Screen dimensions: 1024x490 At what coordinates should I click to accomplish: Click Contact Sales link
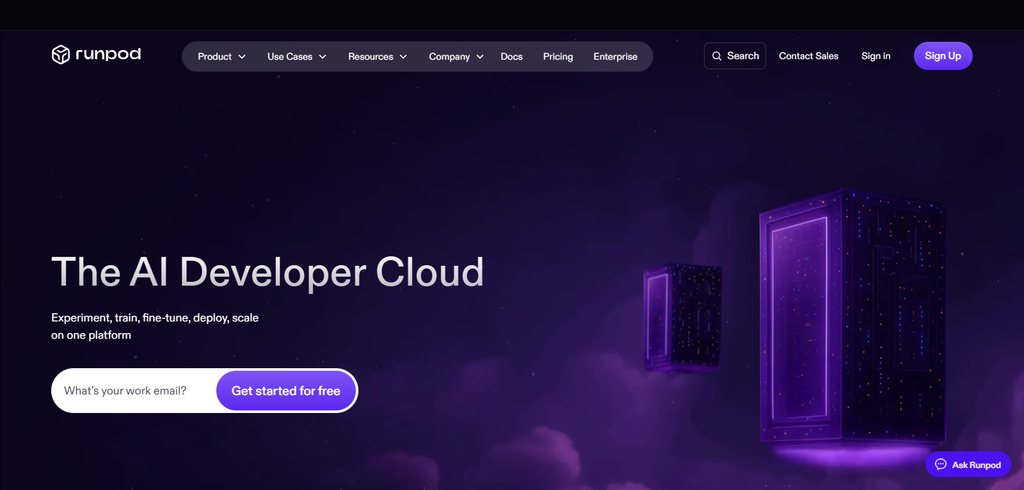pyautogui.click(x=808, y=56)
